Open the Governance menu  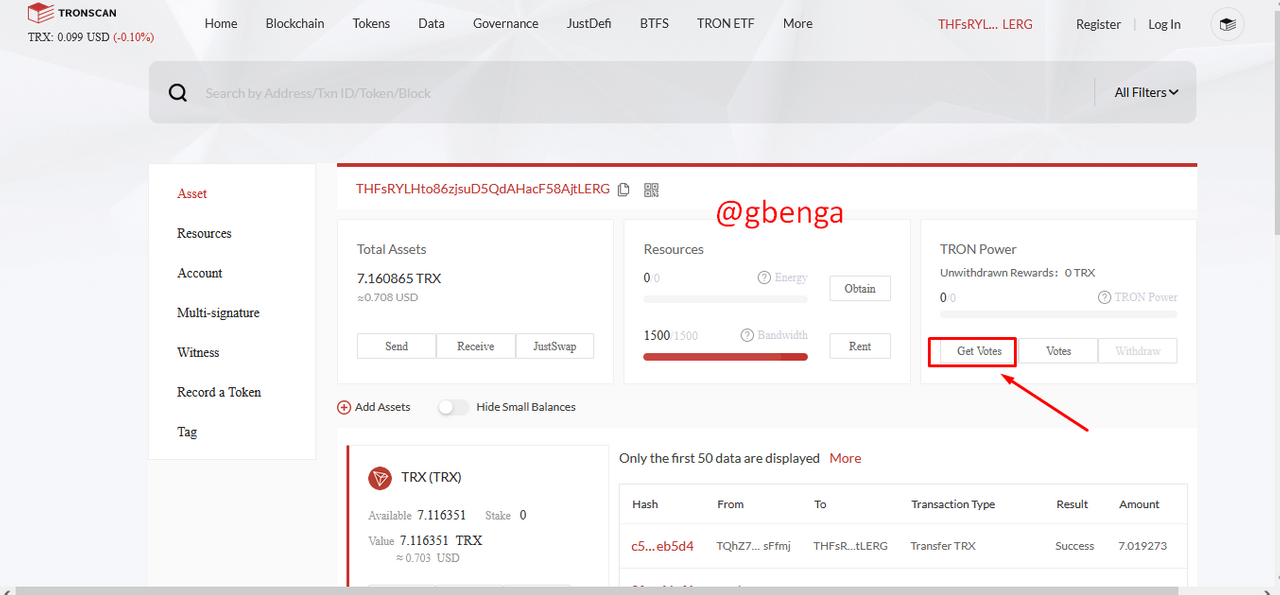pos(506,23)
